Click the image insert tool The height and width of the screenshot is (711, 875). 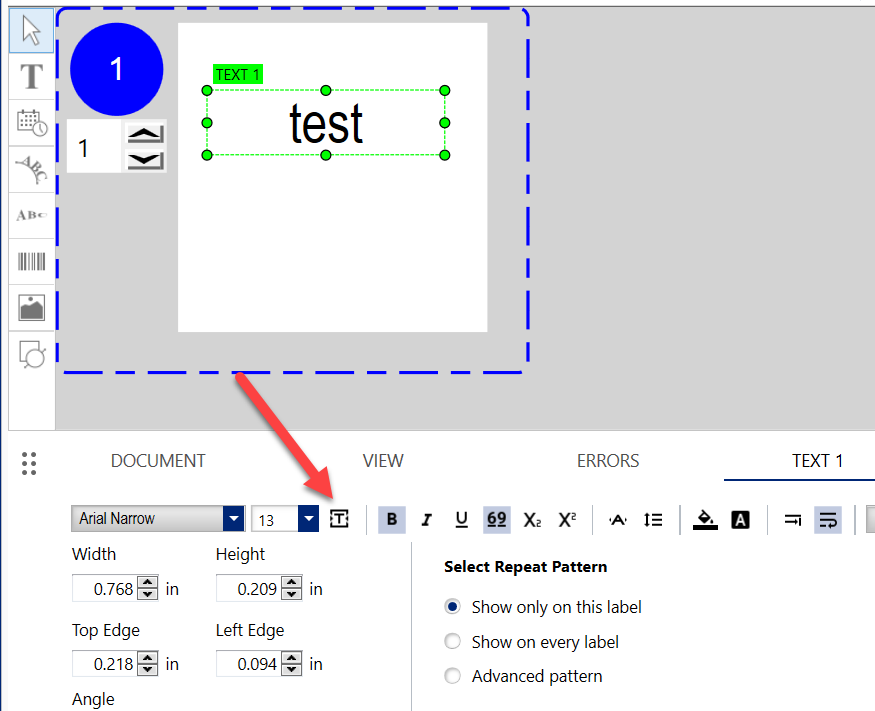(31, 308)
